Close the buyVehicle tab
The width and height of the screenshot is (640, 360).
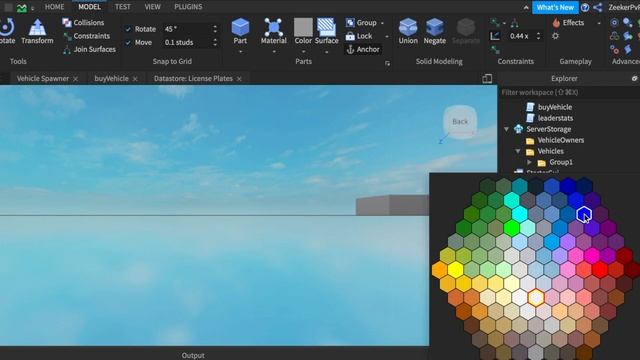tap(135, 79)
